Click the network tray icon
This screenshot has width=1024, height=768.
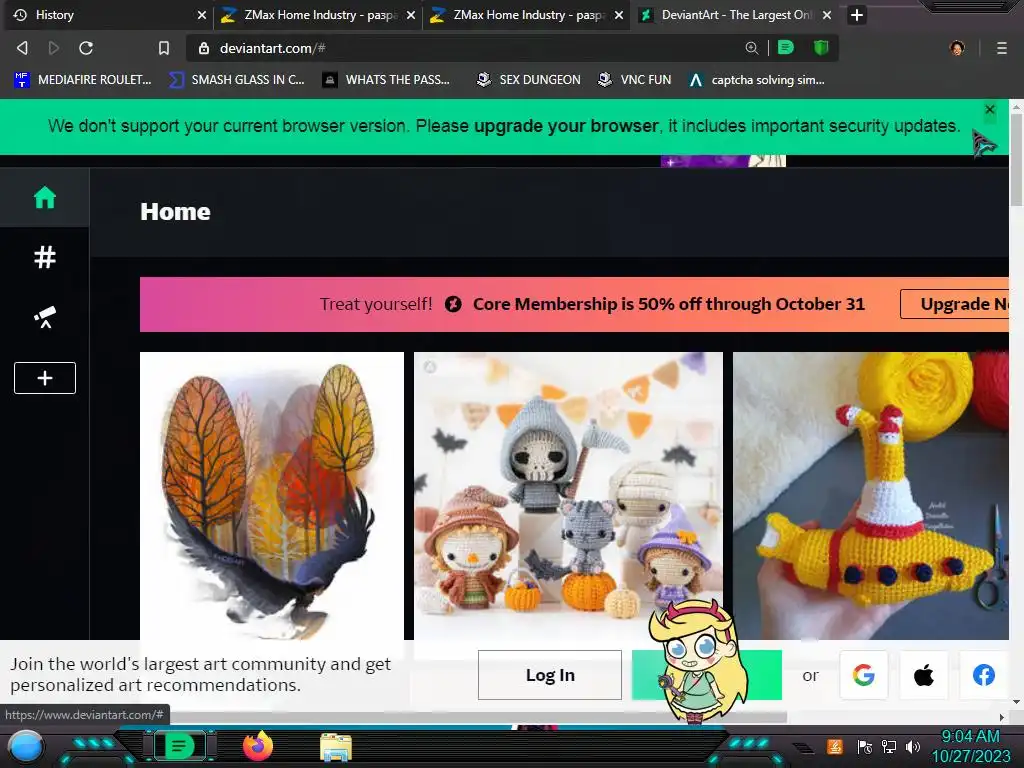click(888, 746)
